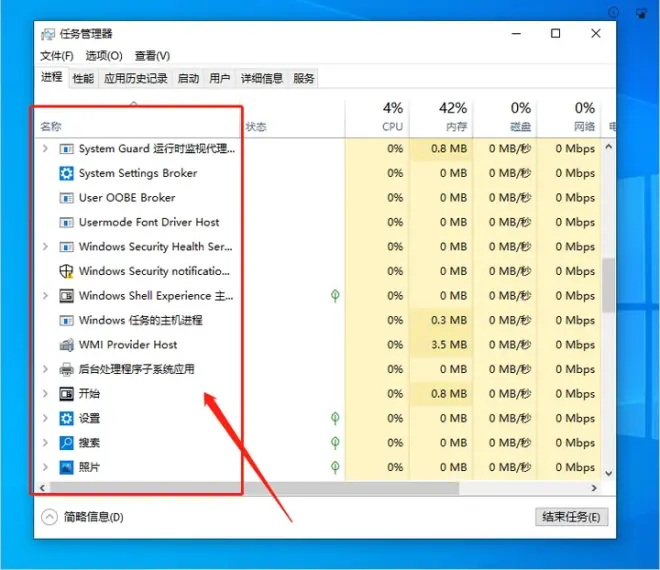Select the 0.3 MB memory cell for Windows 任务的主机进程
Screen dimensions: 660x570
[x=441, y=320]
